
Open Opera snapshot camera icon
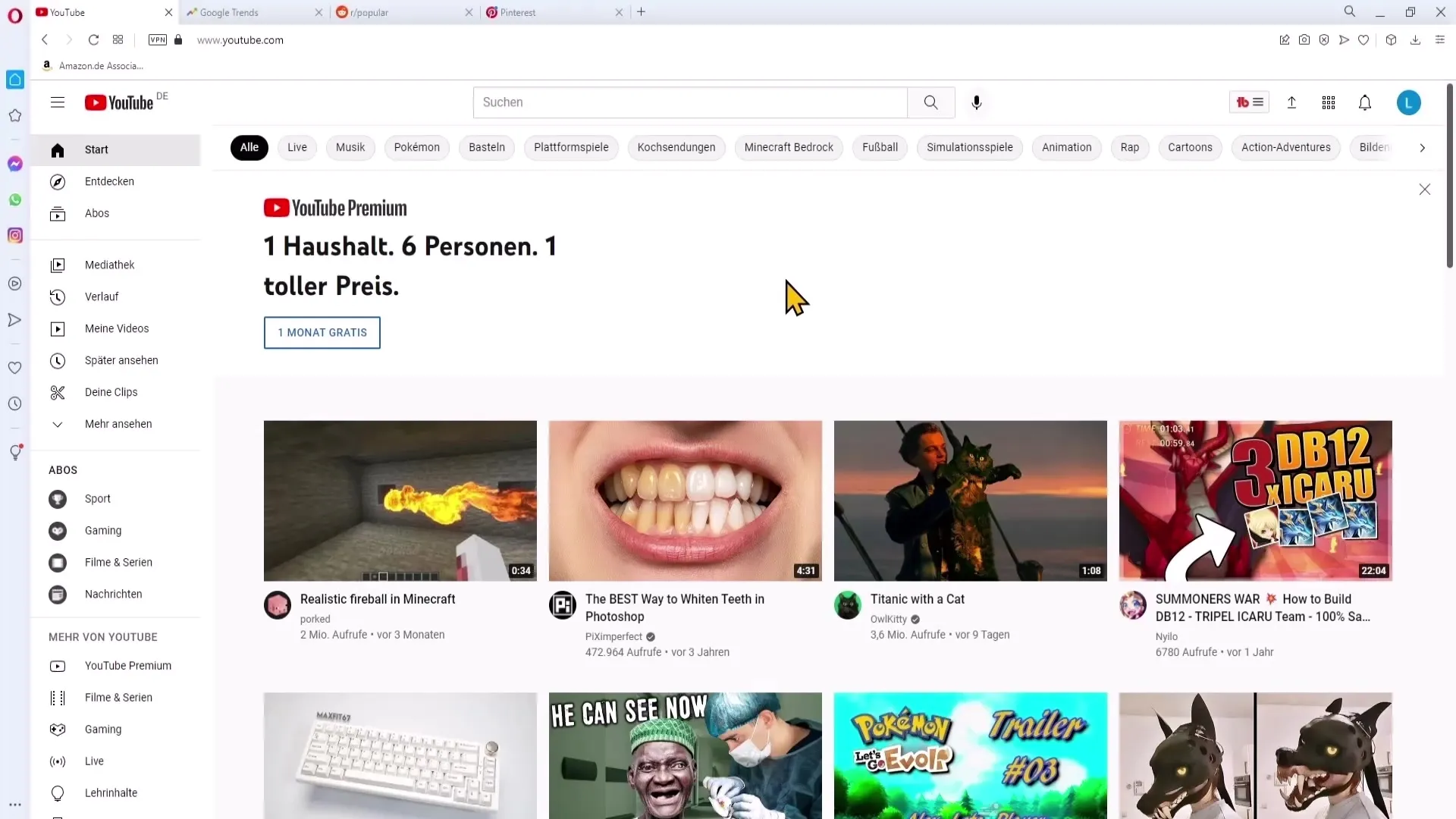pyautogui.click(x=1304, y=39)
